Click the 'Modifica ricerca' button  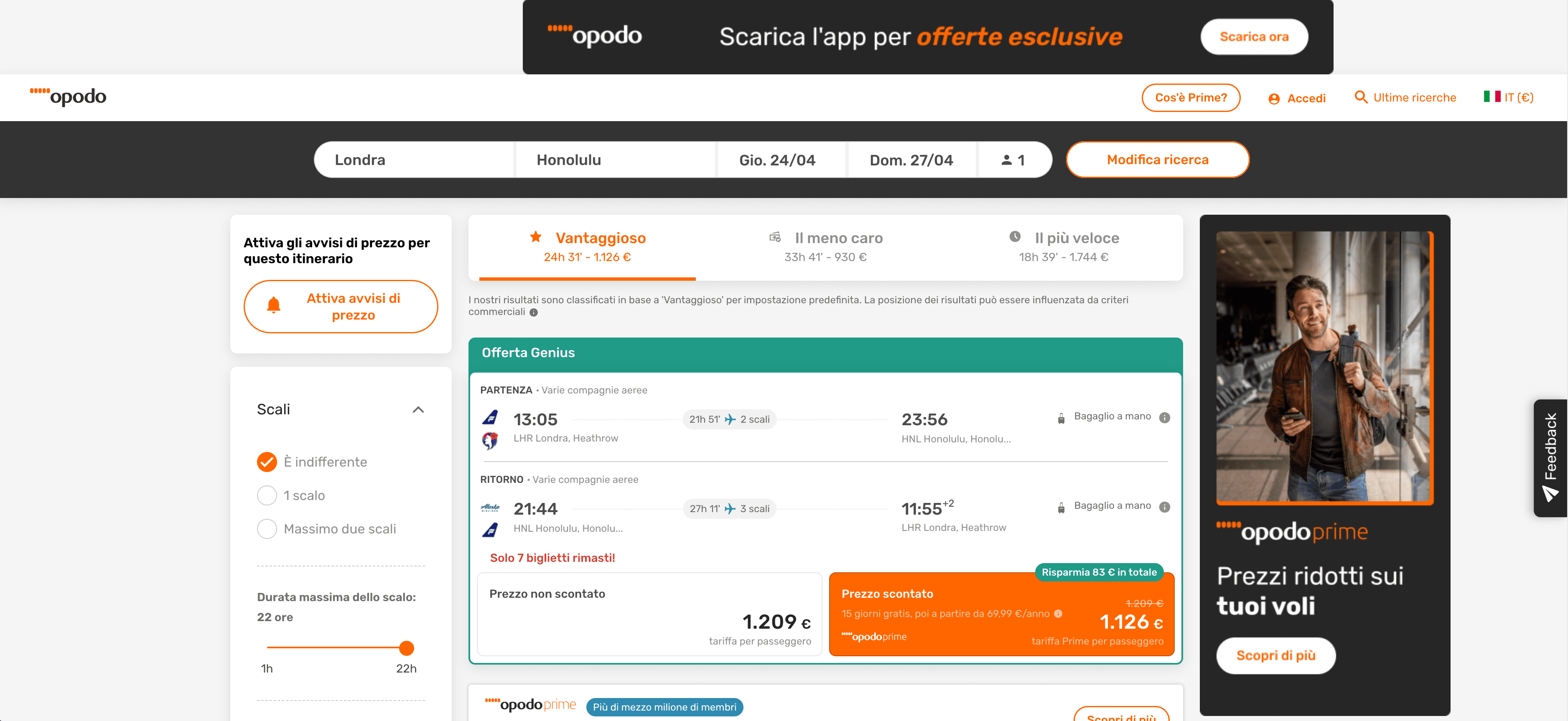[1157, 160]
